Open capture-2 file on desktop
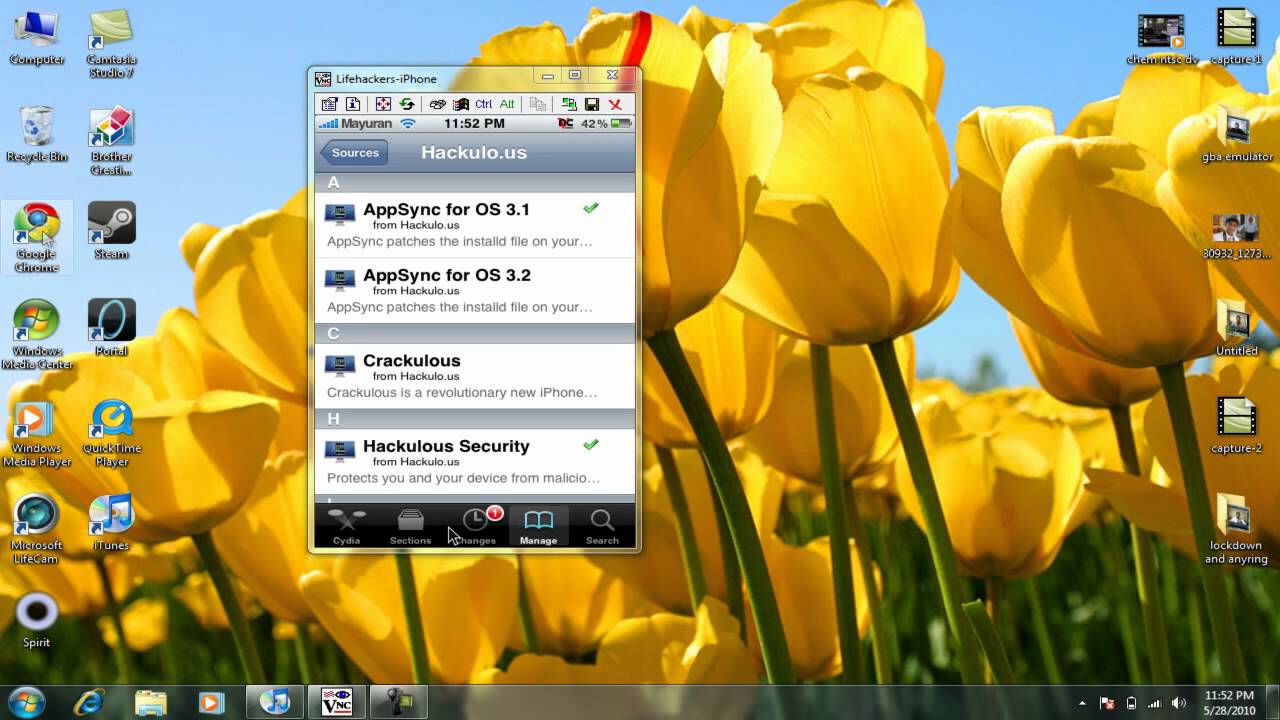The width and height of the screenshot is (1280, 720). tap(1237, 426)
